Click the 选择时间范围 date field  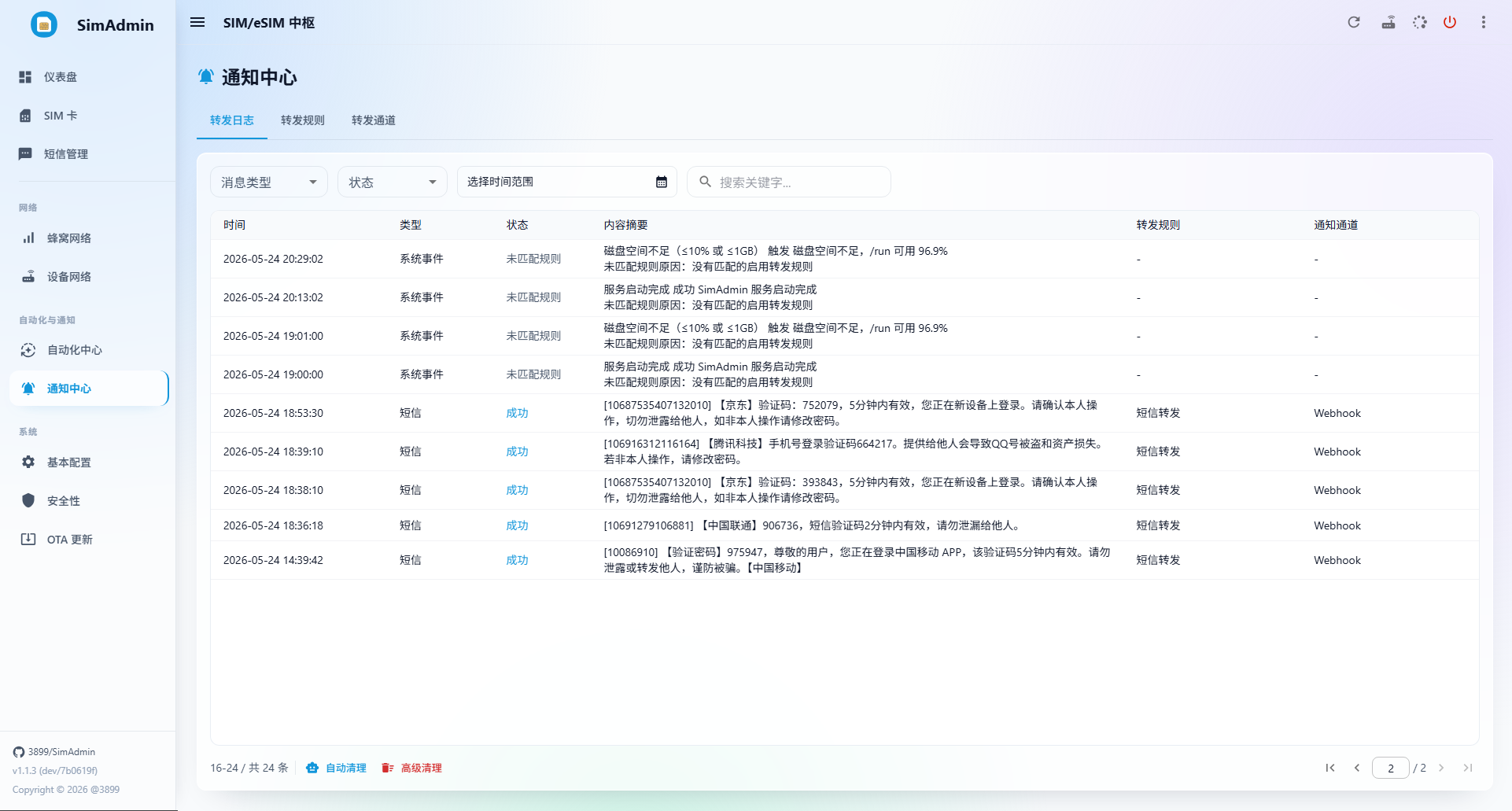[567, 182]
